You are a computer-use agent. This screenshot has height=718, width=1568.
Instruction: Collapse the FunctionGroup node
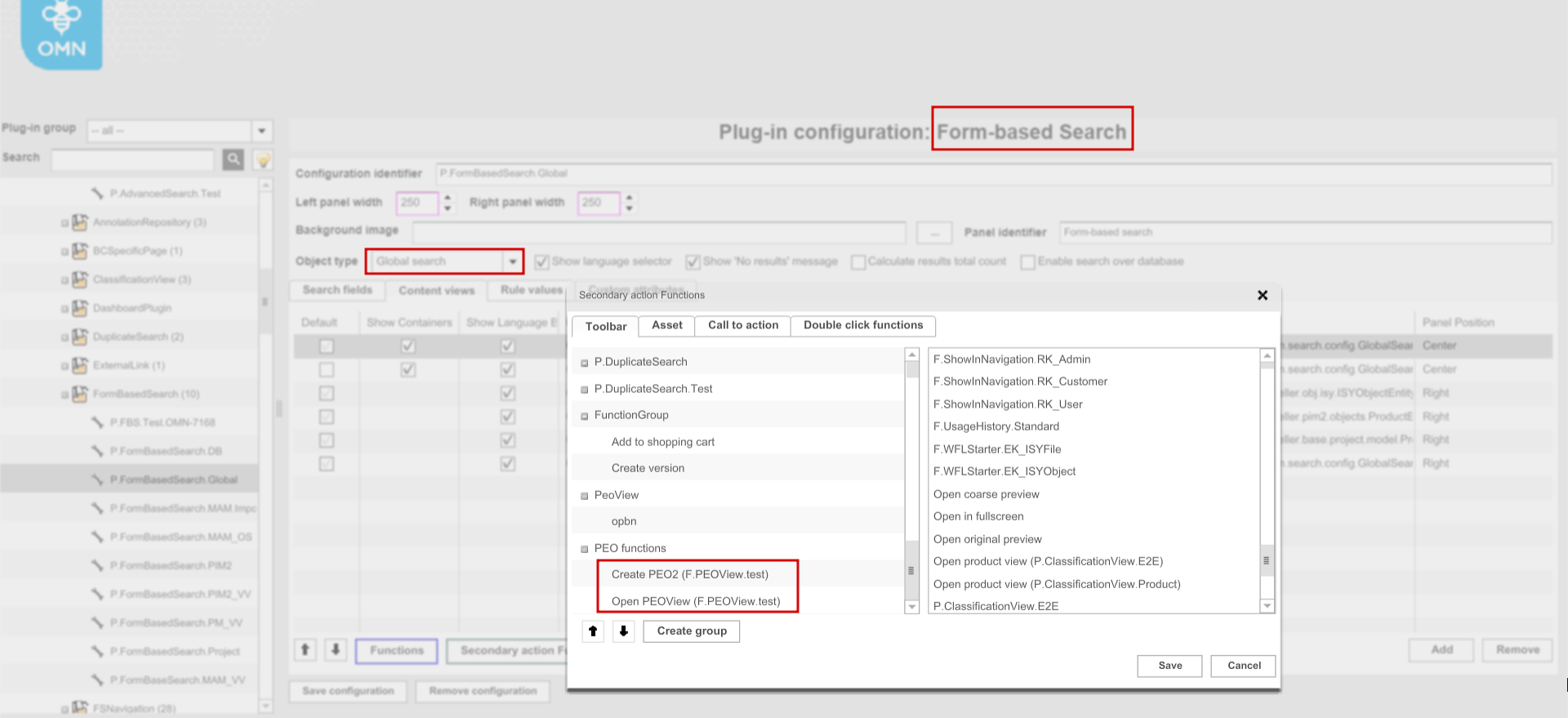(585, 416)
